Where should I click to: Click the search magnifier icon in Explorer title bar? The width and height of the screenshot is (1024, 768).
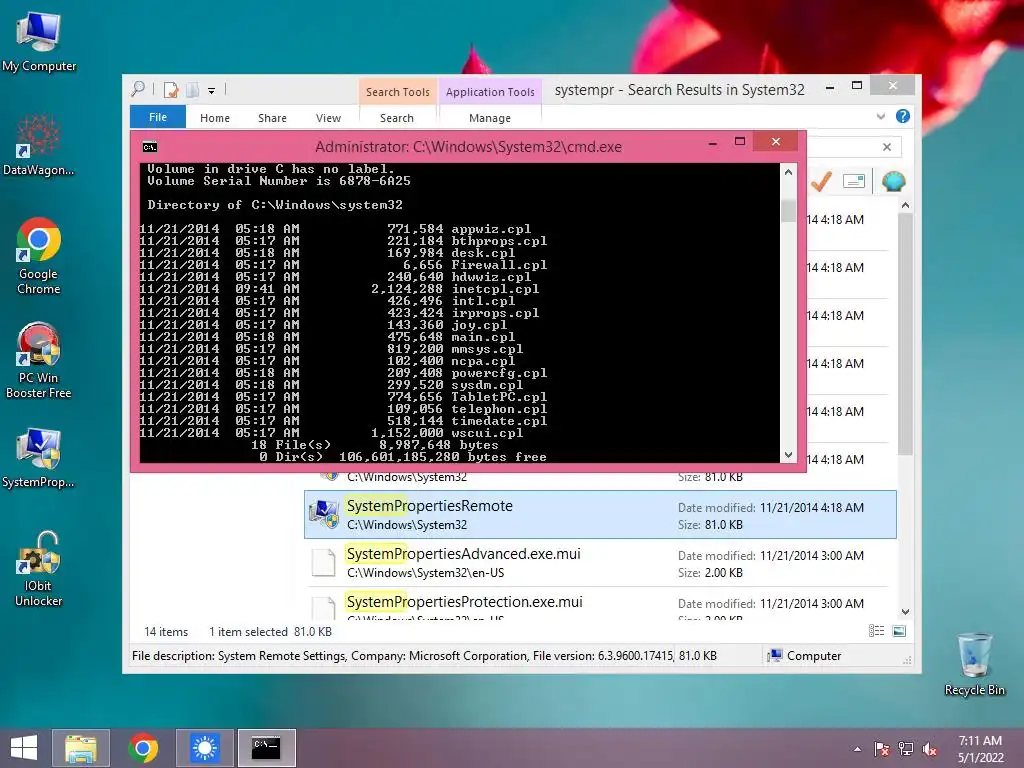138,89
